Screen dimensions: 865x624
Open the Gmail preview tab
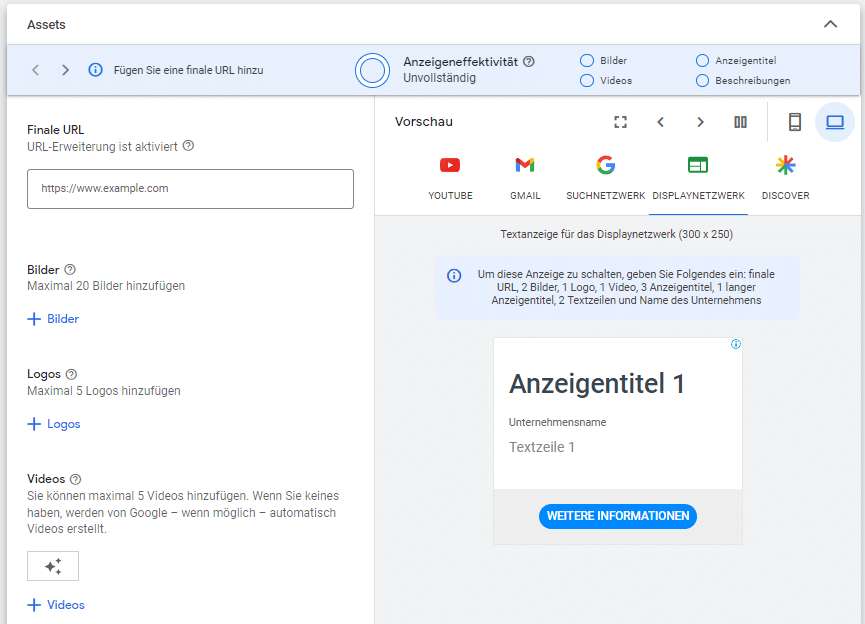tap(525, 178)
